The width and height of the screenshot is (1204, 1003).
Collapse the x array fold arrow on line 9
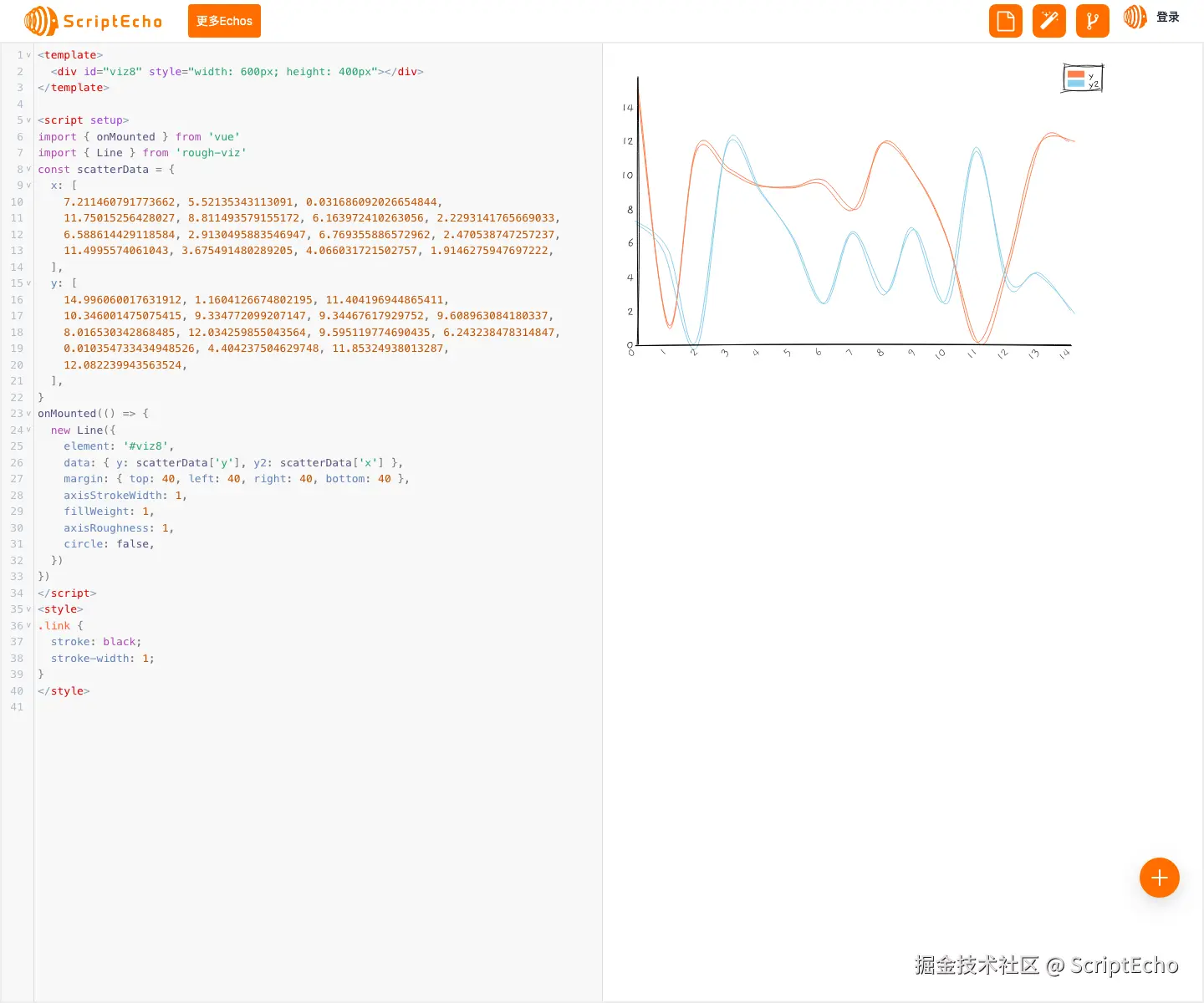pos(28,186)
